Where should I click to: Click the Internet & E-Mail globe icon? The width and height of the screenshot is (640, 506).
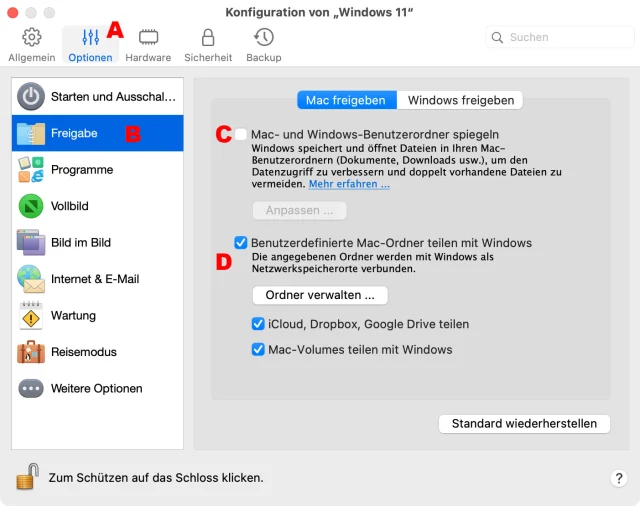click(x=31, y=279)
